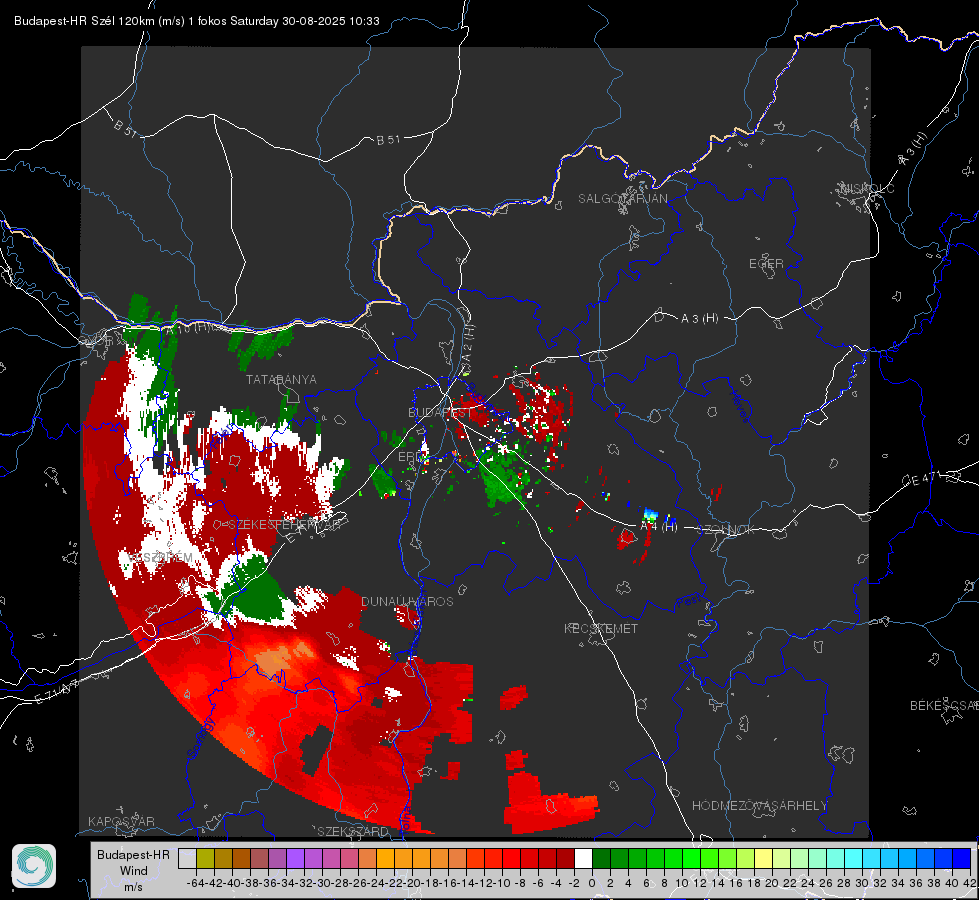This screenshot has width=979, height=900.
Task: Click the ERD town label
Action: [x=409, y=457]
